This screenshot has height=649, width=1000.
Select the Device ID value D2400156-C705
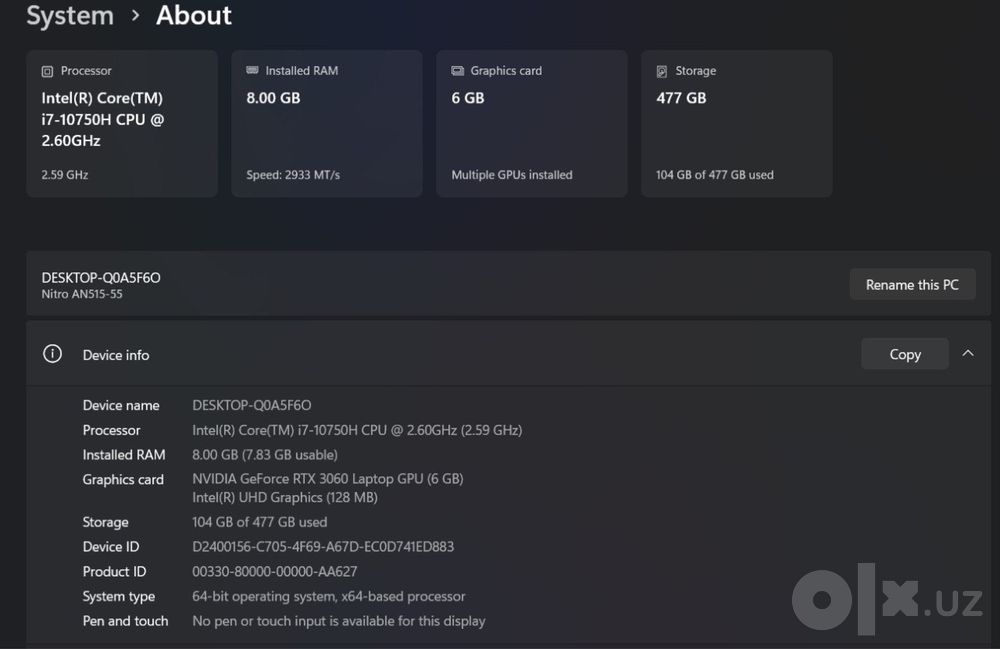tap(323, 547)
